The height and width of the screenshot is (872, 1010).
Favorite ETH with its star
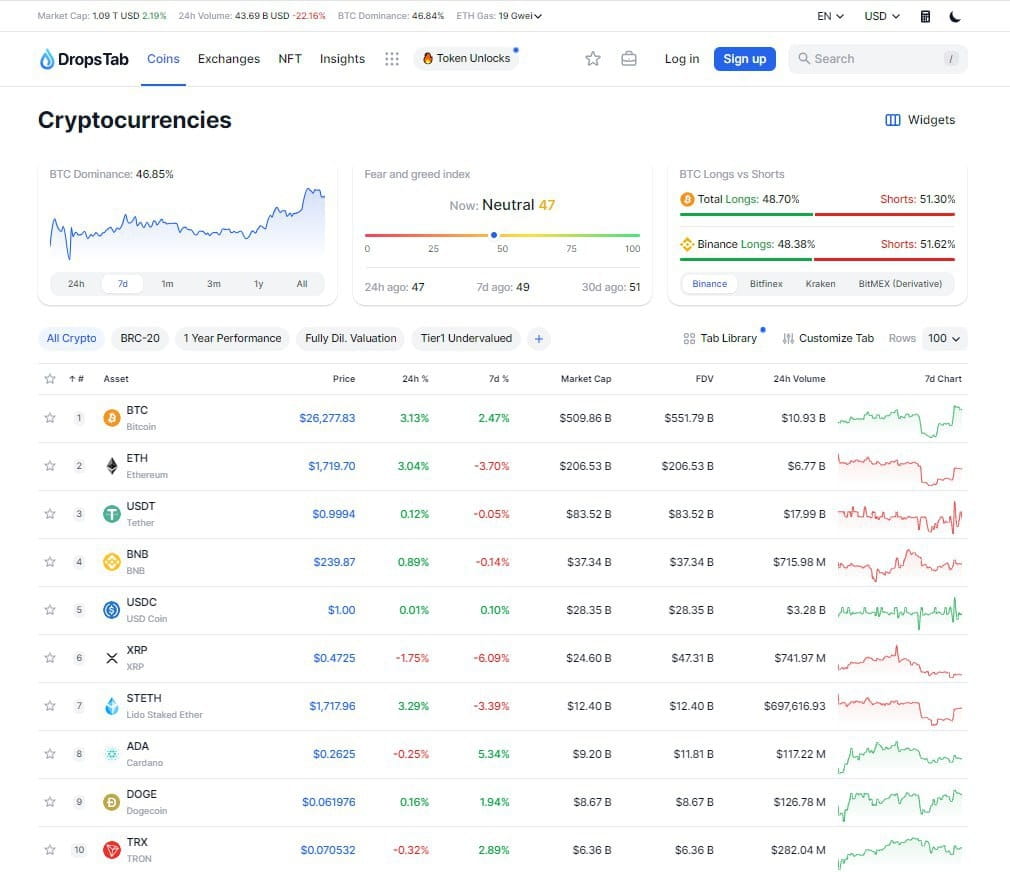click(x=50, y=466)
